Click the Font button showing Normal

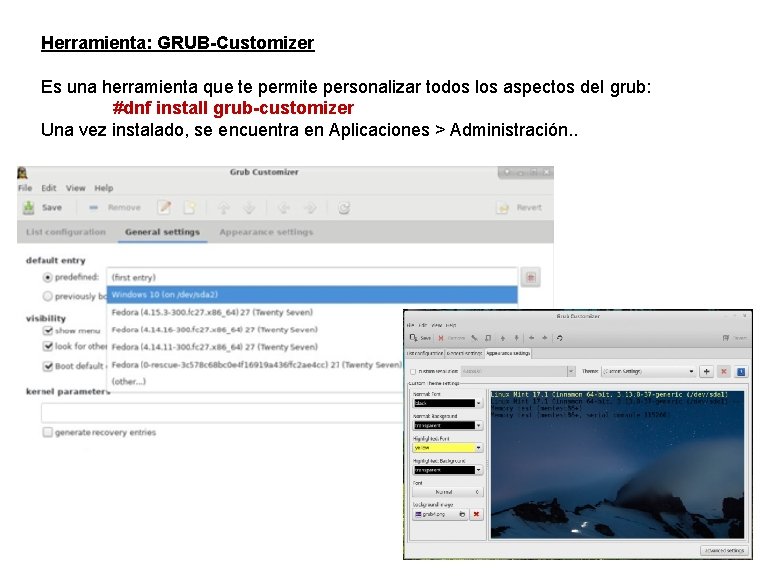[x=447, y=492]
